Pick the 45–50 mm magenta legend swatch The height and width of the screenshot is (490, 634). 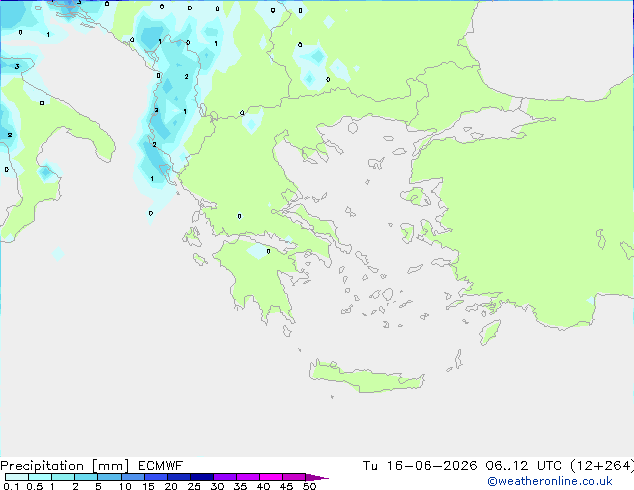294,477
